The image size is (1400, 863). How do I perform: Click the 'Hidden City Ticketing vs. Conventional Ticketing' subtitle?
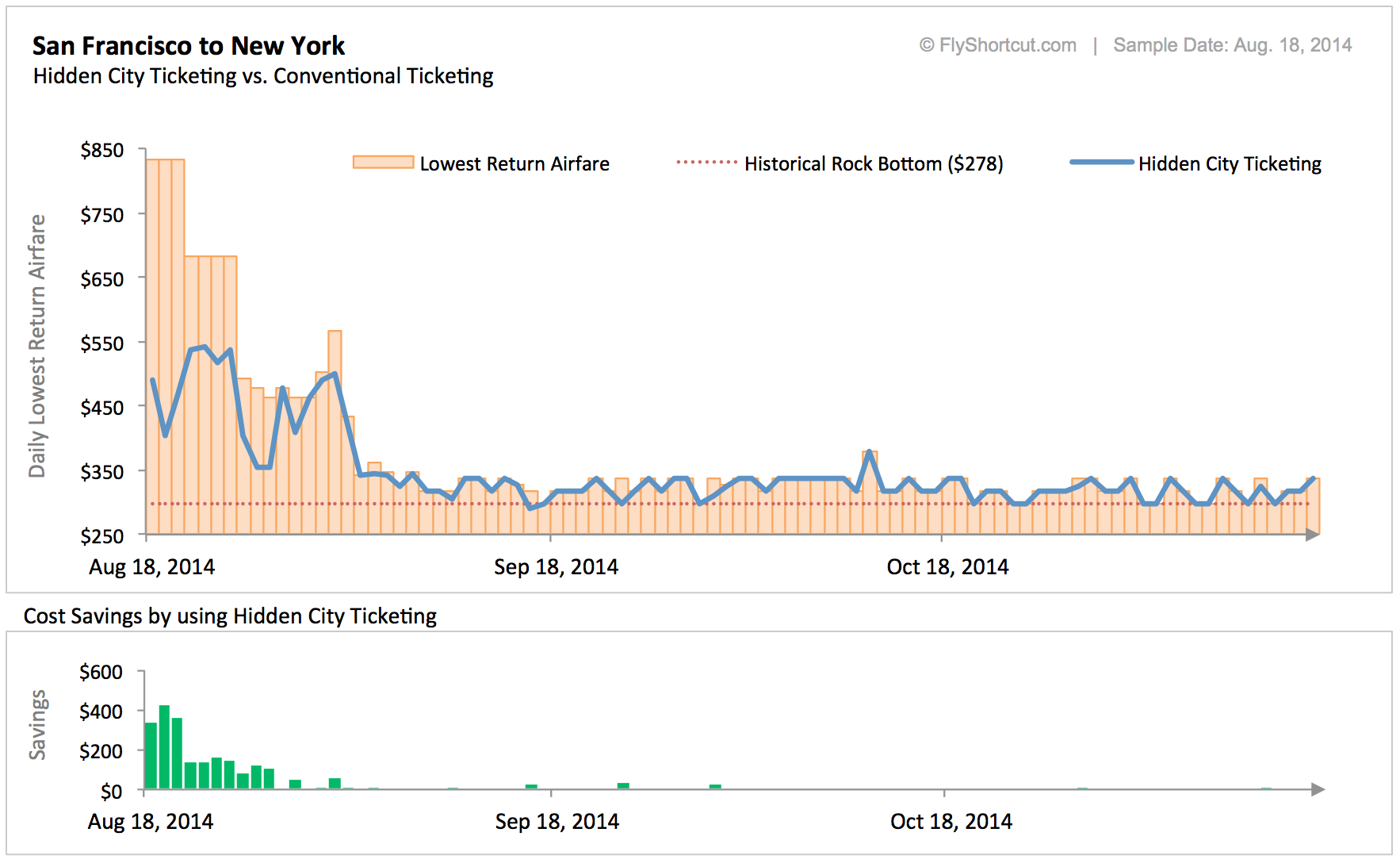[263, 76]
